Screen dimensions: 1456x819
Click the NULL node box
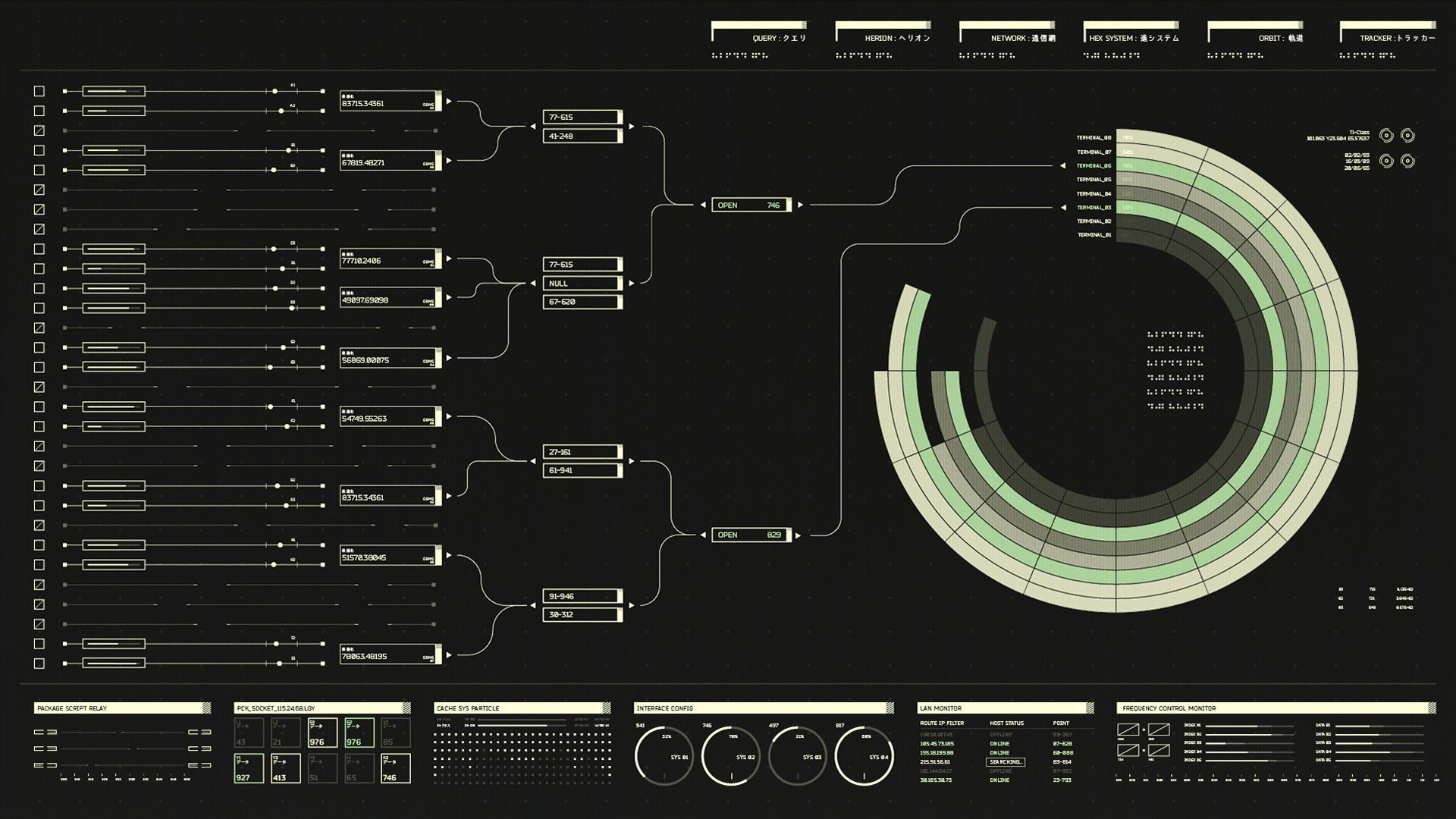coord(583,283)
